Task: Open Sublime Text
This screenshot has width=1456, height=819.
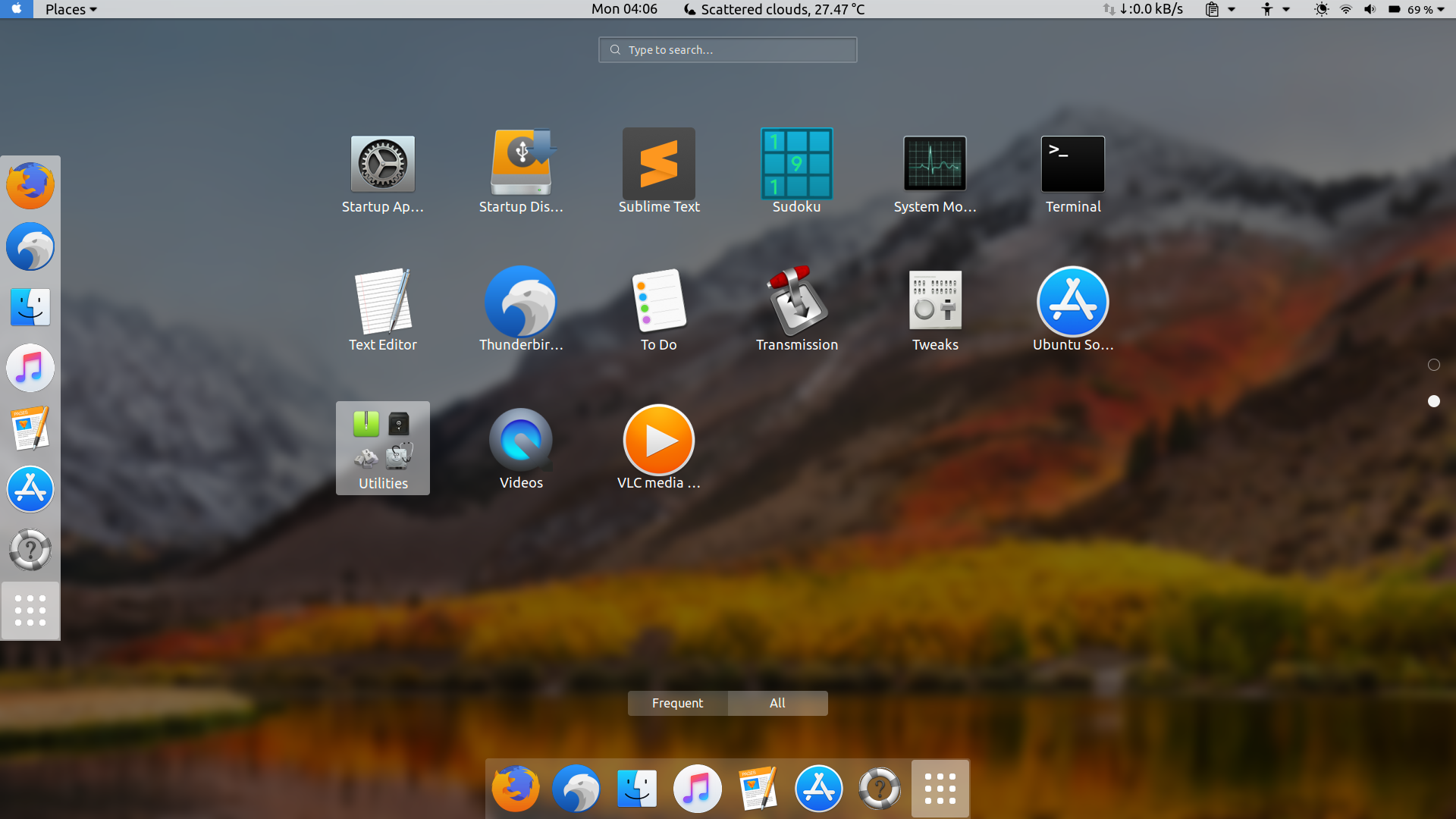Action: coord(658,164)
